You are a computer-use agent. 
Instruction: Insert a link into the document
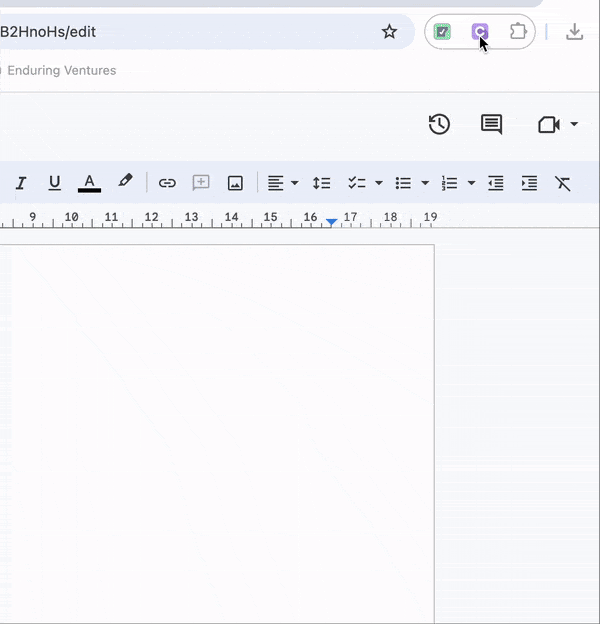coord(167,183)
